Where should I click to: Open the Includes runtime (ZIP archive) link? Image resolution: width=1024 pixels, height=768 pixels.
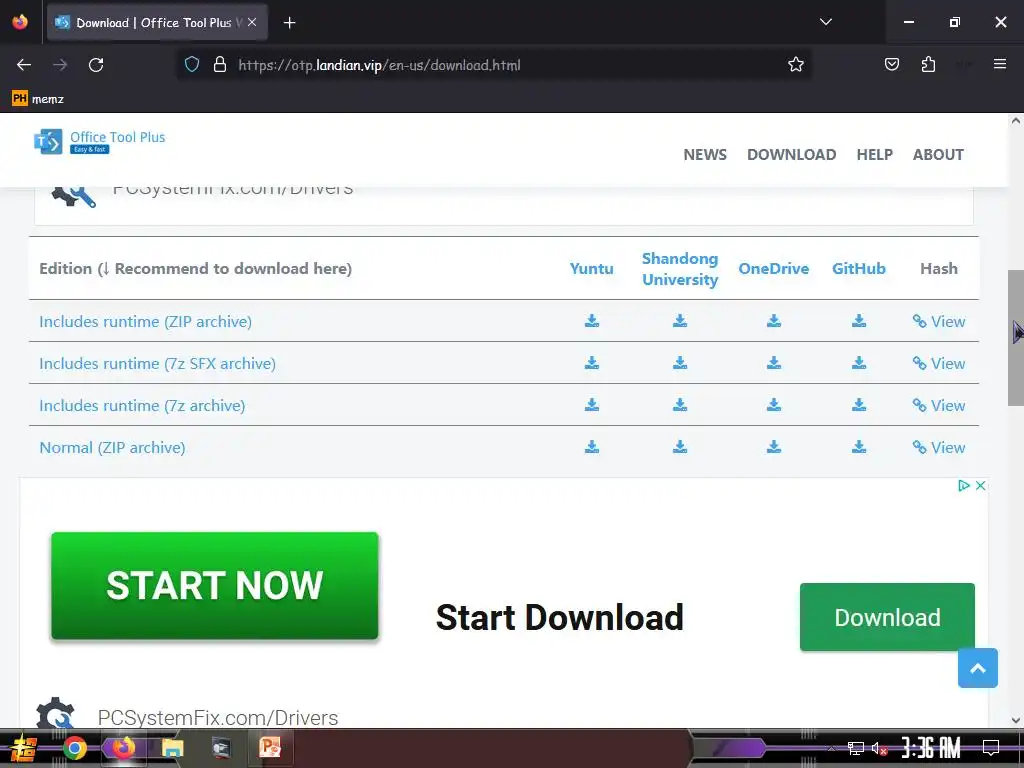coord(146,321)
